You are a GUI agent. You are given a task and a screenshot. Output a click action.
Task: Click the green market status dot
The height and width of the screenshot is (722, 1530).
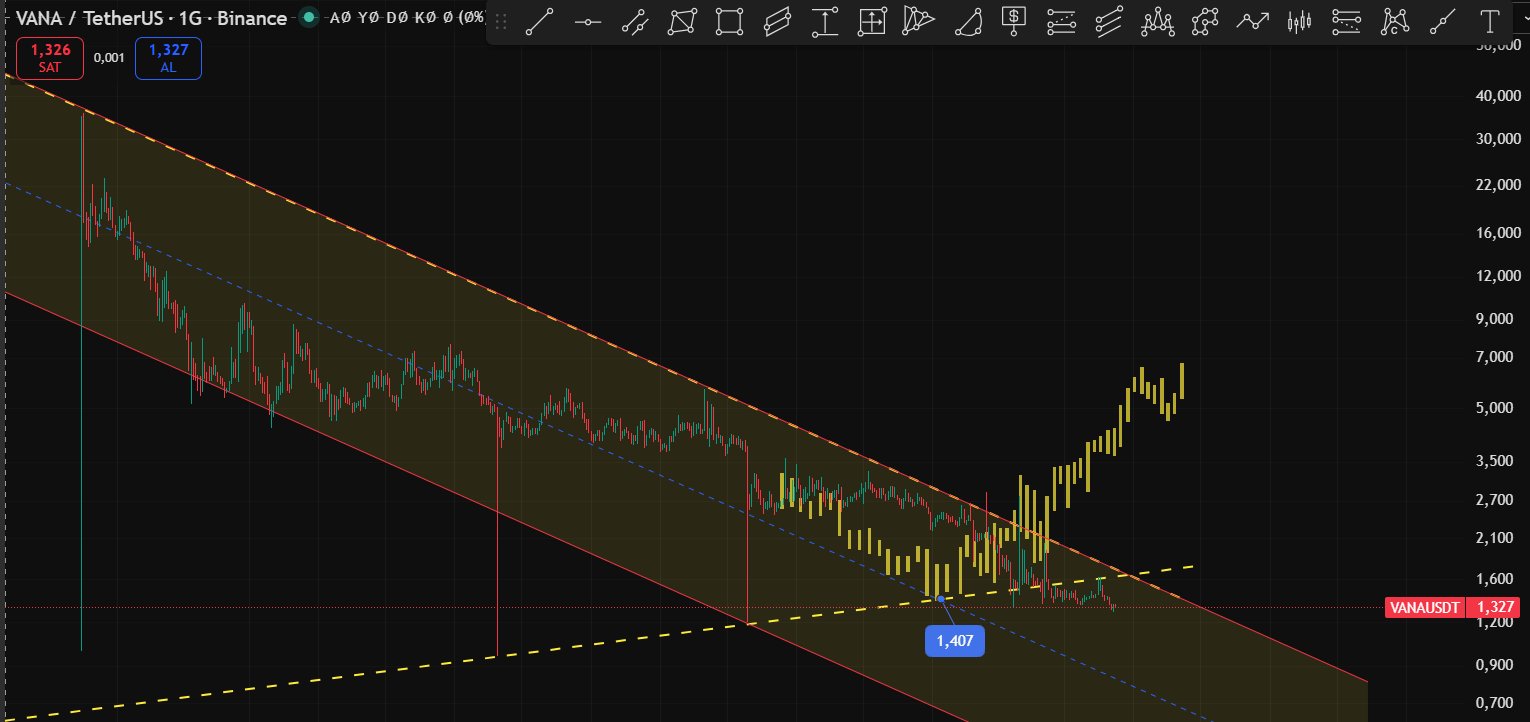(309, 18)
